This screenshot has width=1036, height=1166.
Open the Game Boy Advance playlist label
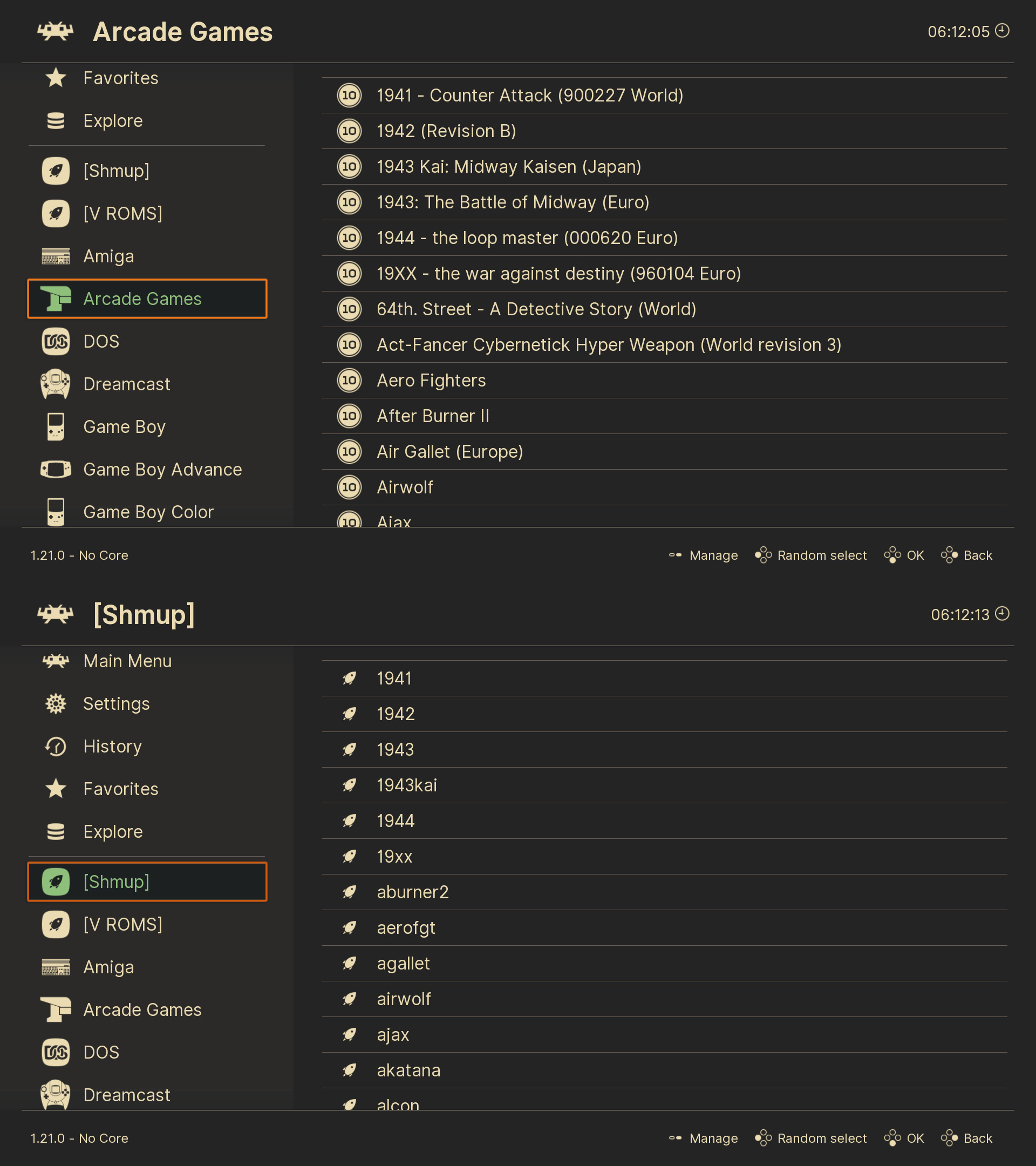pyautogui.click(x=162, y=470)
